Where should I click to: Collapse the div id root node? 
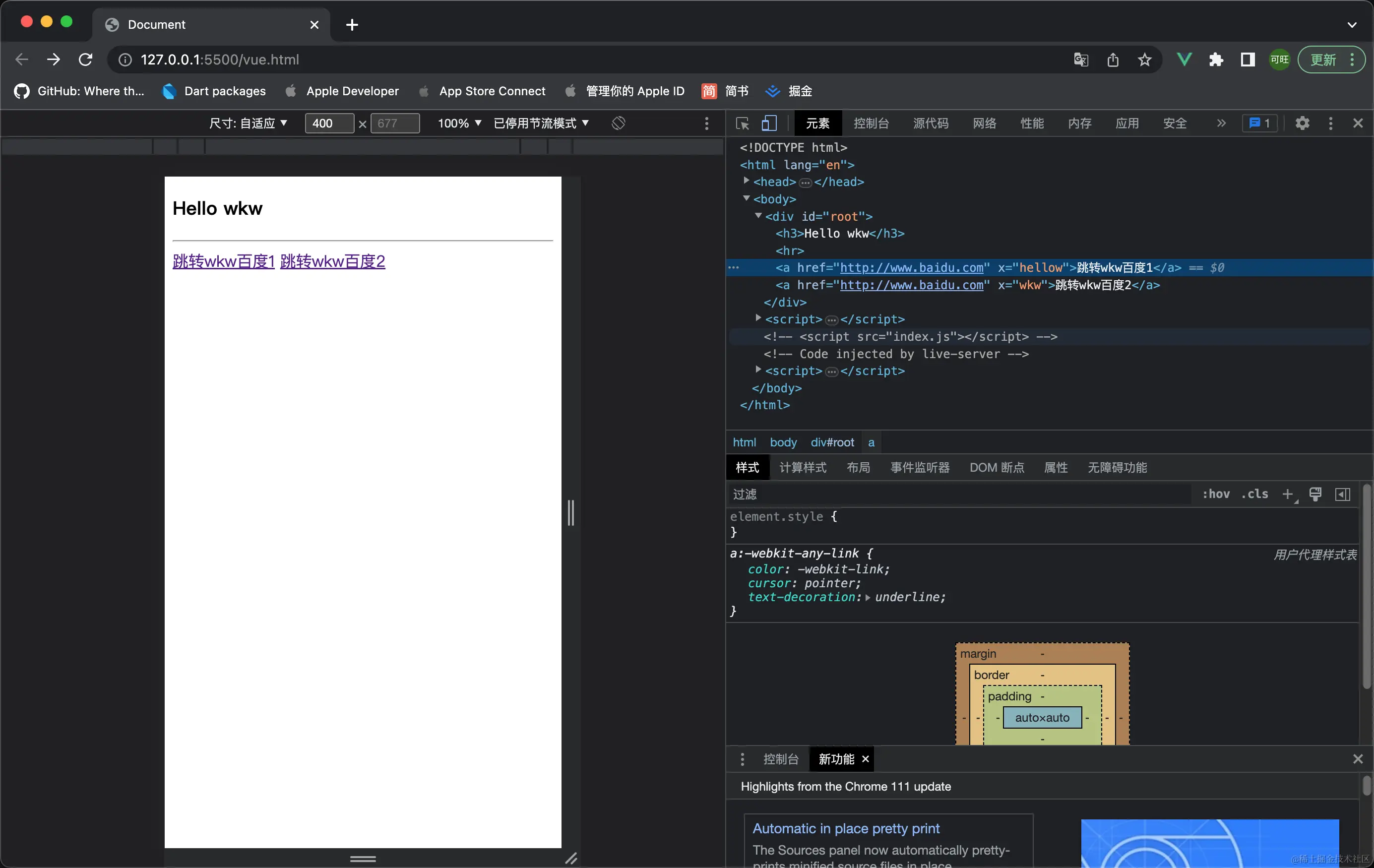coord(758,216)
